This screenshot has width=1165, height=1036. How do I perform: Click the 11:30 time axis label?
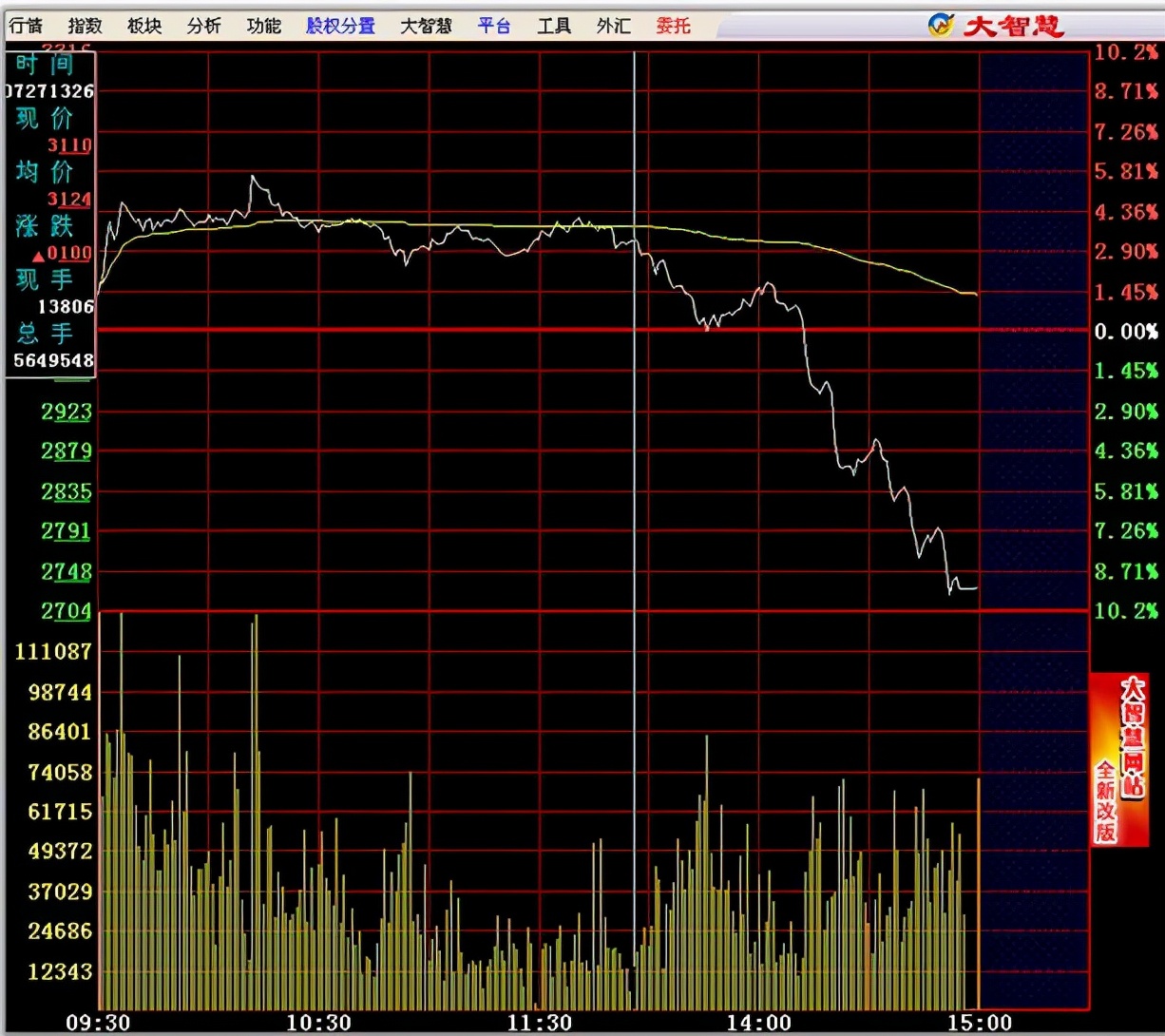540,1023
